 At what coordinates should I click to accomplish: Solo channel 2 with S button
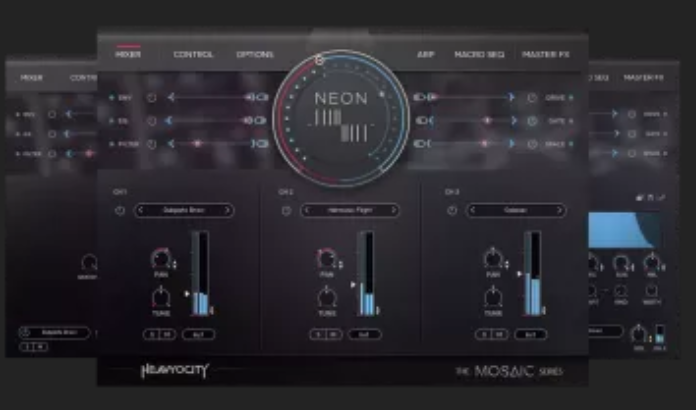[318, 335]
